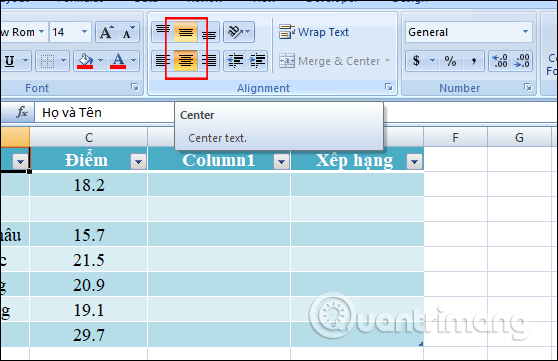Open the Font dialog launcher
The width and height of the screenshot is (558, 361).
(x=135, y=87)
